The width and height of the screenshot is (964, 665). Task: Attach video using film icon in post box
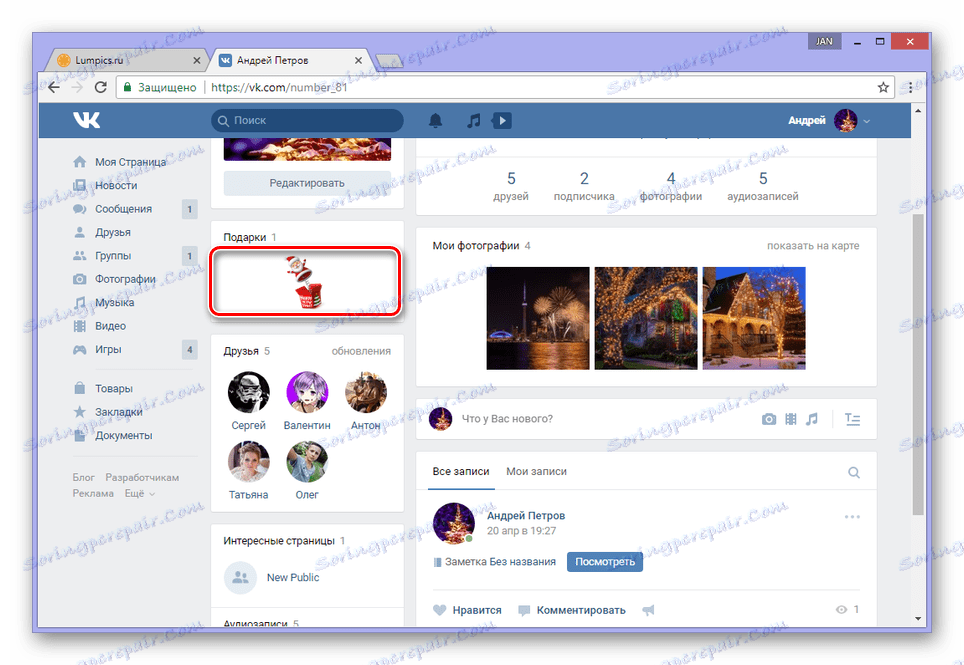pyautogui.click(x=791, y=419)
